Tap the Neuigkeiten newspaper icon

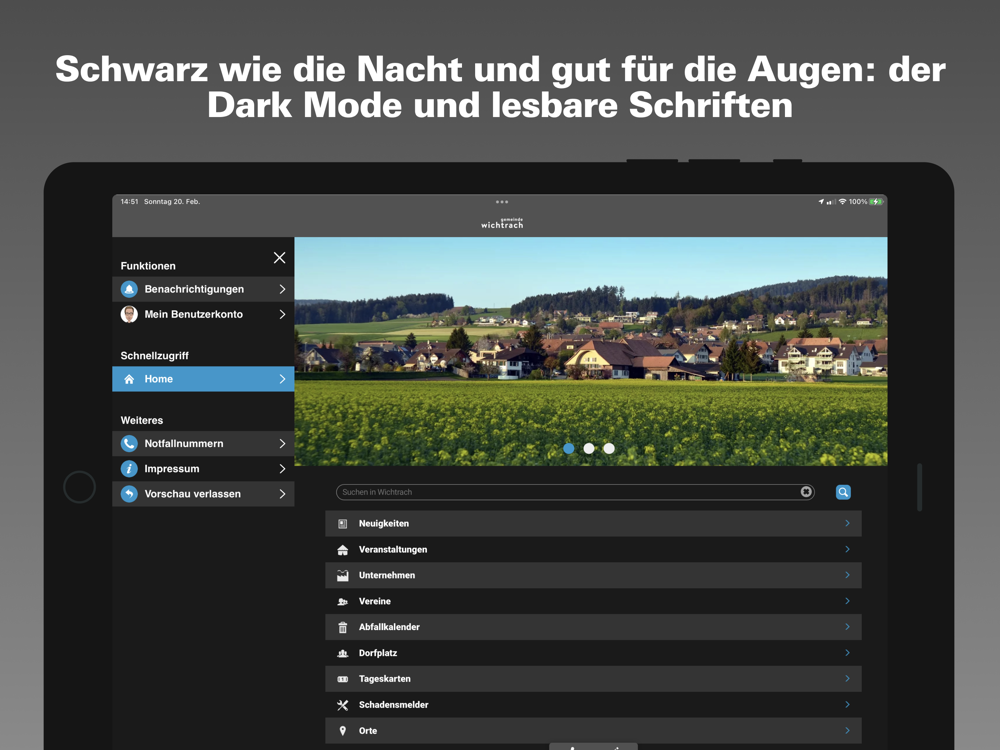[x=342, y=524]
